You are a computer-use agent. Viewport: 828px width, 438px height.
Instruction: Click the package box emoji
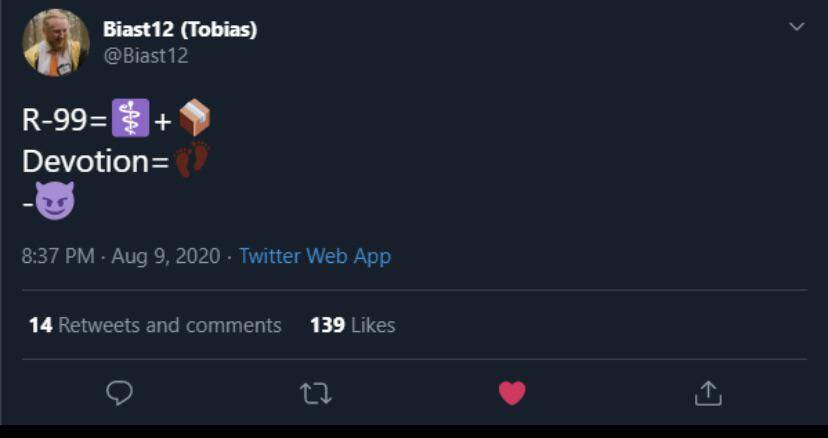pyautogui.click(x=195, y=120)
